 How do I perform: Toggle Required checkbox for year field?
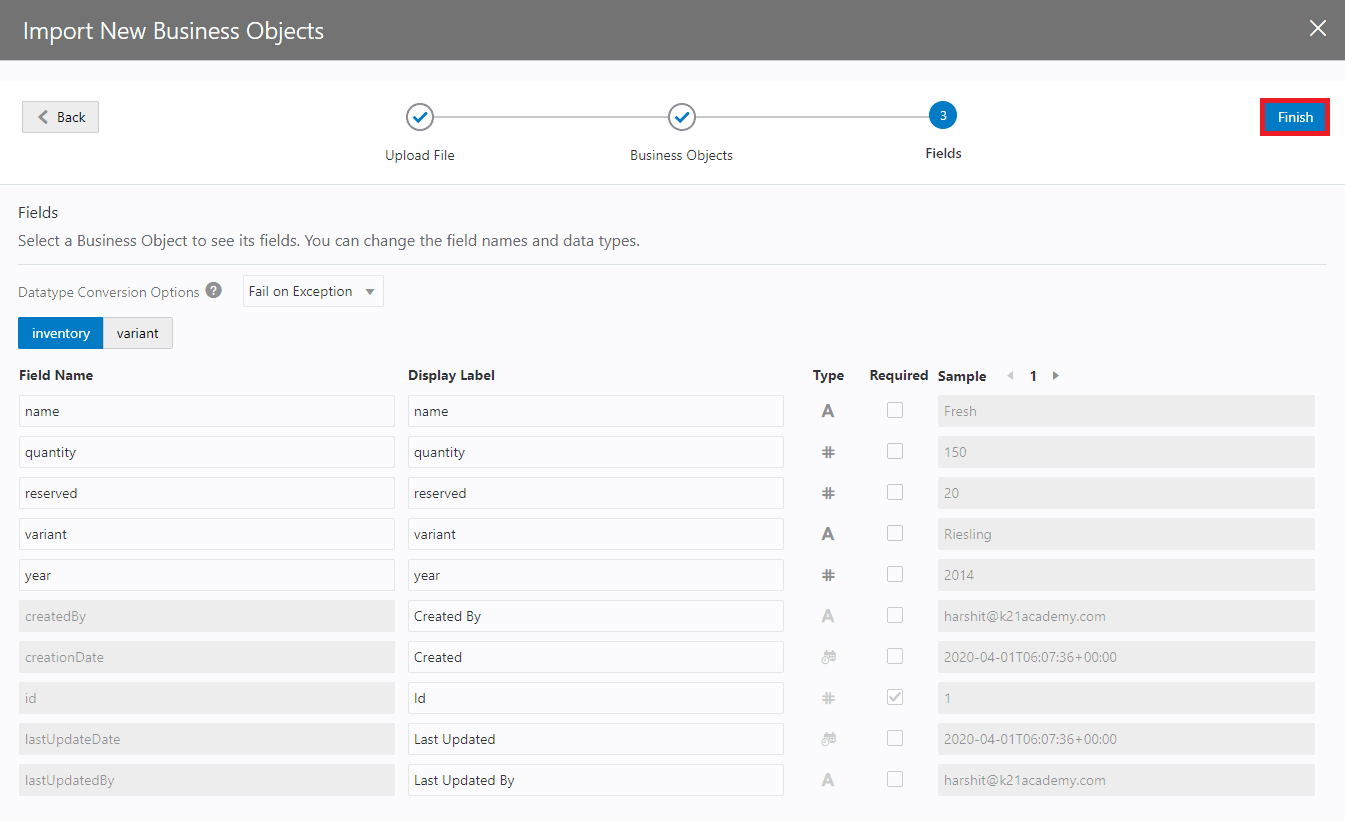(895, 574)
